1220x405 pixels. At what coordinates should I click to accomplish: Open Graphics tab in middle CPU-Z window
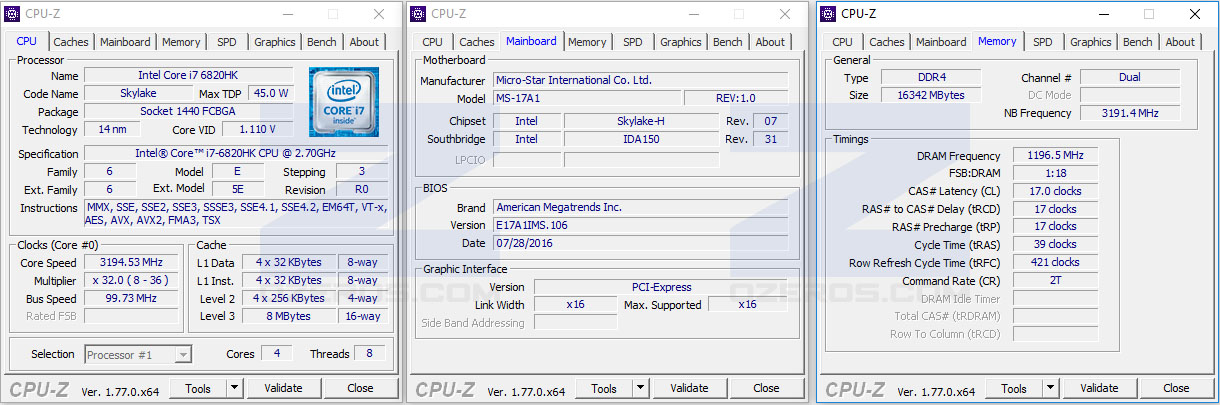click(681, 42)
